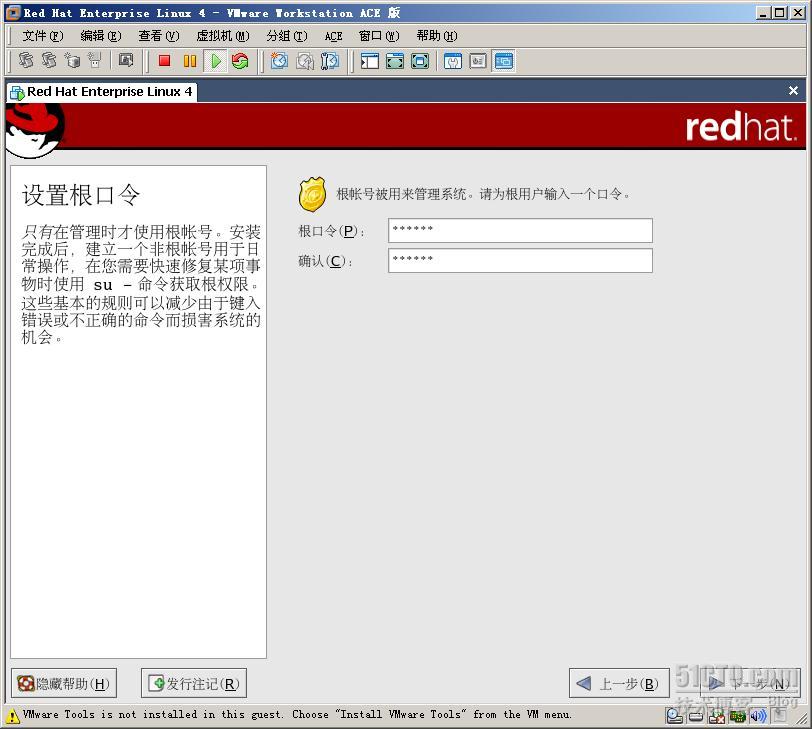Open the Snapshot Manager wrench-clock icon
This screenshot has width=812, height=729.
tap(330, 61)
